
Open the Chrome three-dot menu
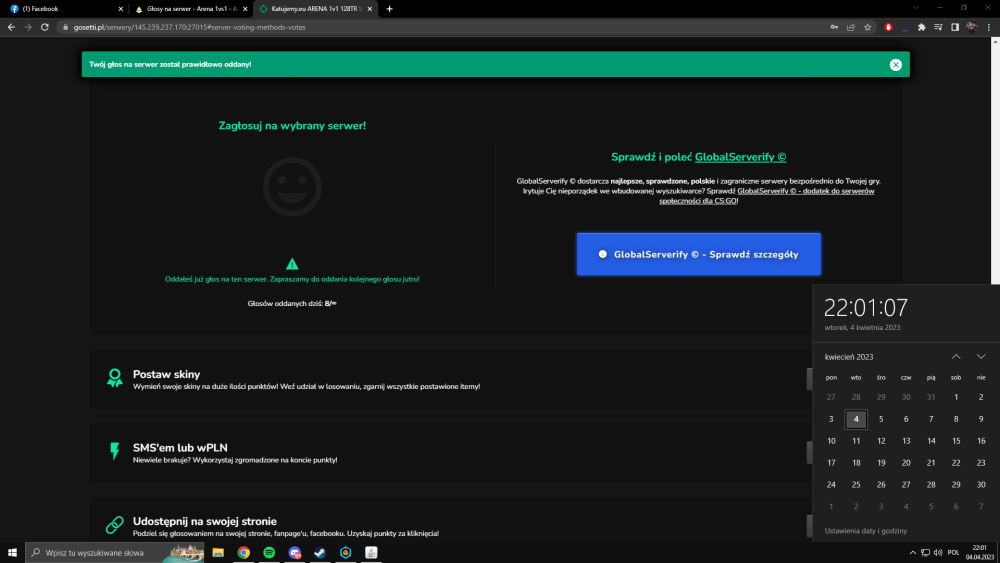(989, 27)
